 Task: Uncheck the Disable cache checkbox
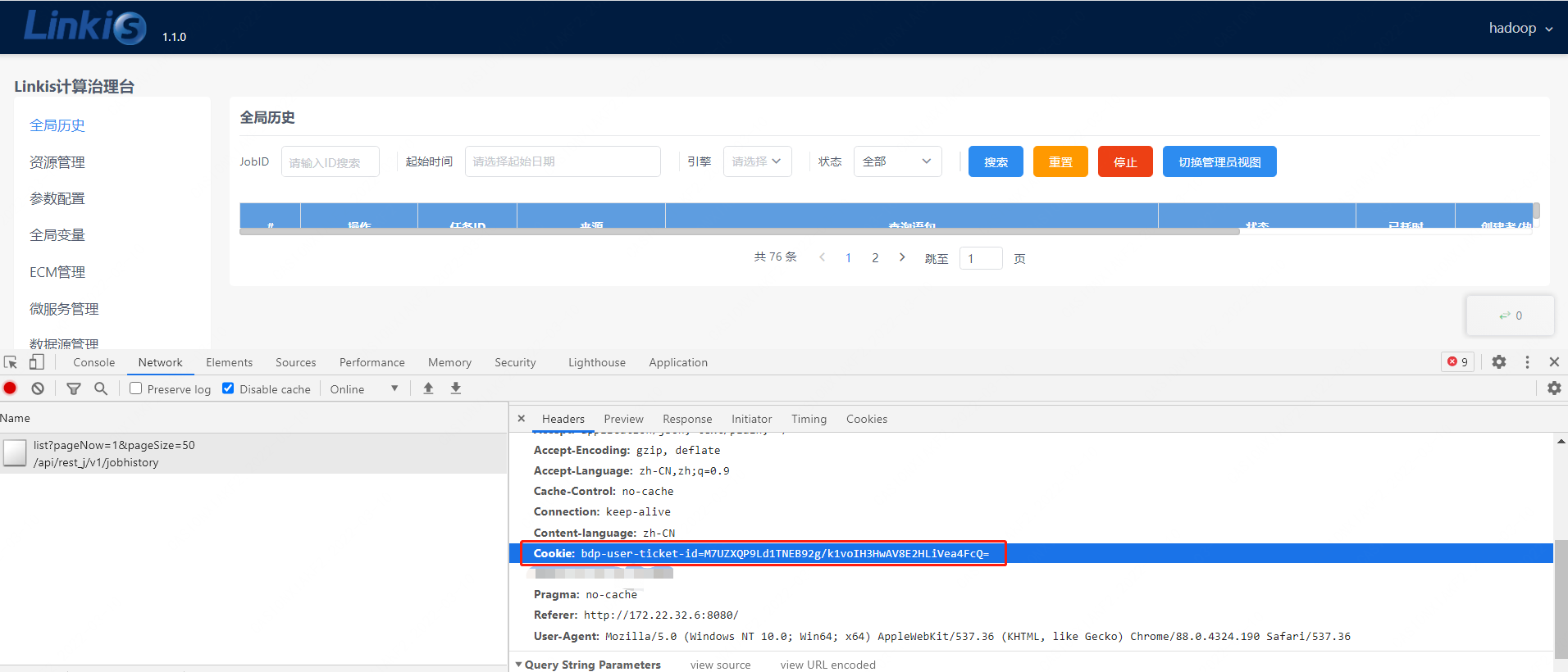pyautogui.click(x=229, y=388)
